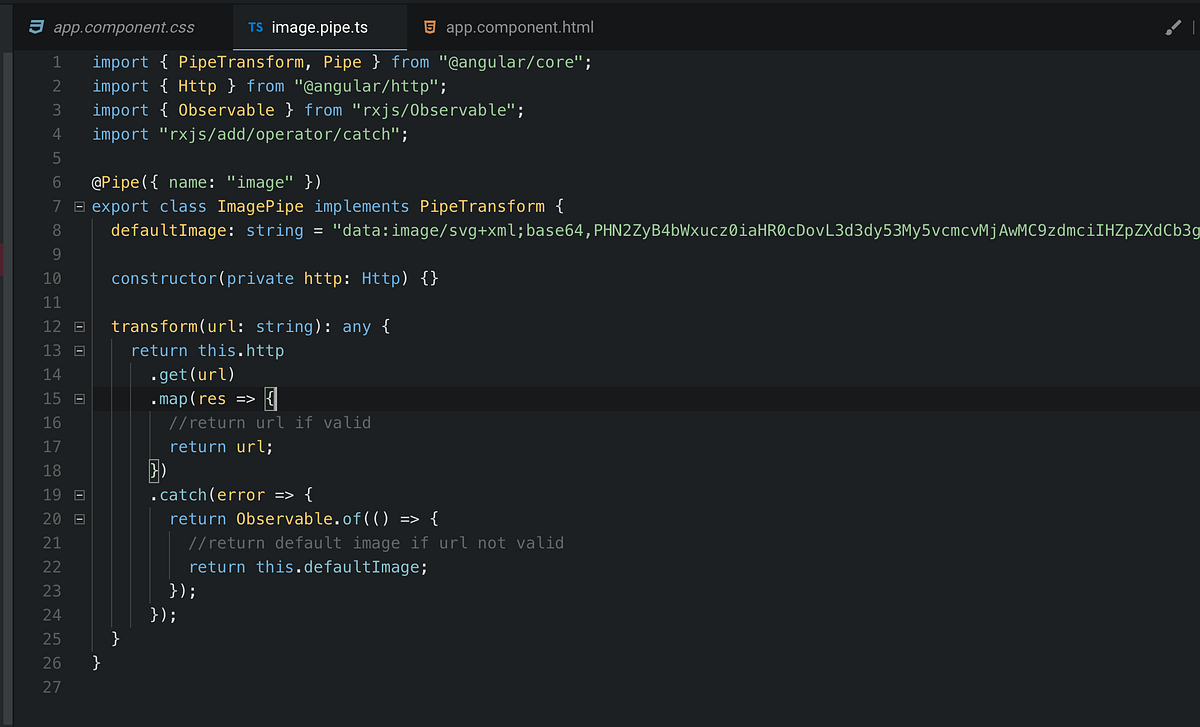The image size is (1200, 727).
Task: Click the HTML5 icon on app.component.html tab
Action: pos(431,27)
